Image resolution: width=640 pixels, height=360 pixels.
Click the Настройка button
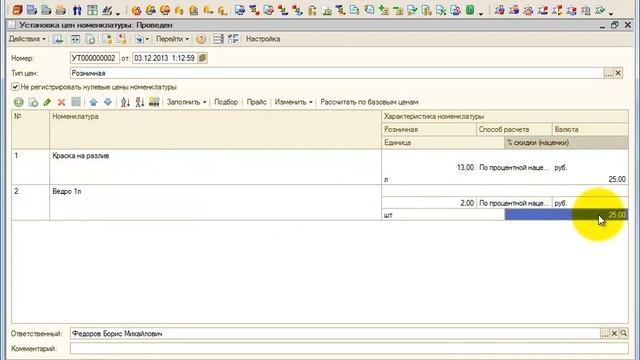[x=263, y=39]
